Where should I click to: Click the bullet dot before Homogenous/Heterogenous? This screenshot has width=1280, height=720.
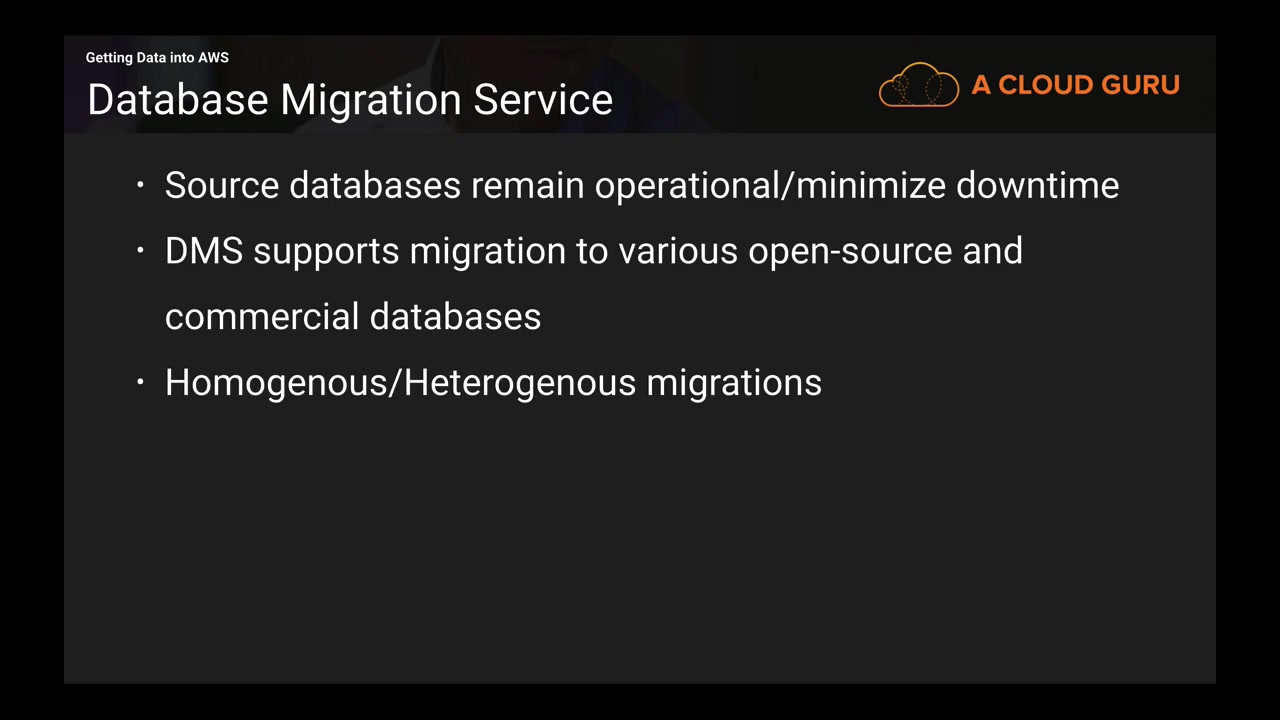click(x=141, y=382)
